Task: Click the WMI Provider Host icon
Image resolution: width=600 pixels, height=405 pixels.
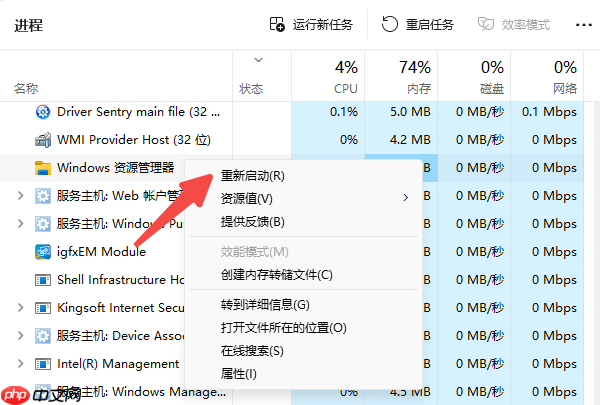Action: tap(43, 140)
